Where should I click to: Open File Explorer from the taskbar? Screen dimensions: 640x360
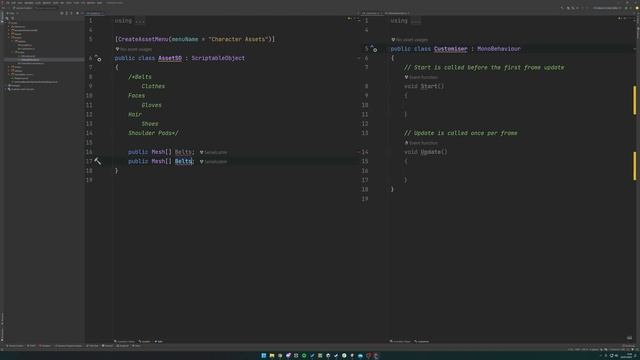point(272,356)
